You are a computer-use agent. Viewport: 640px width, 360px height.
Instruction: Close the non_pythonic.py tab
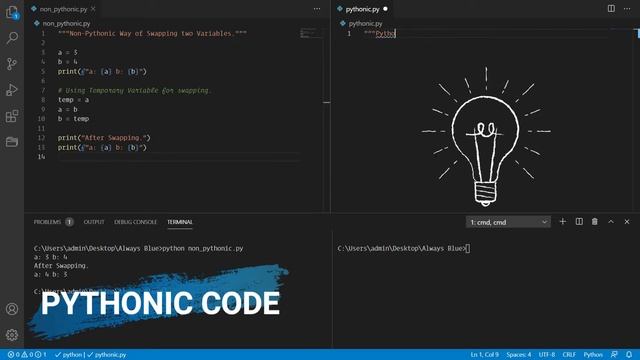(93, 9)
